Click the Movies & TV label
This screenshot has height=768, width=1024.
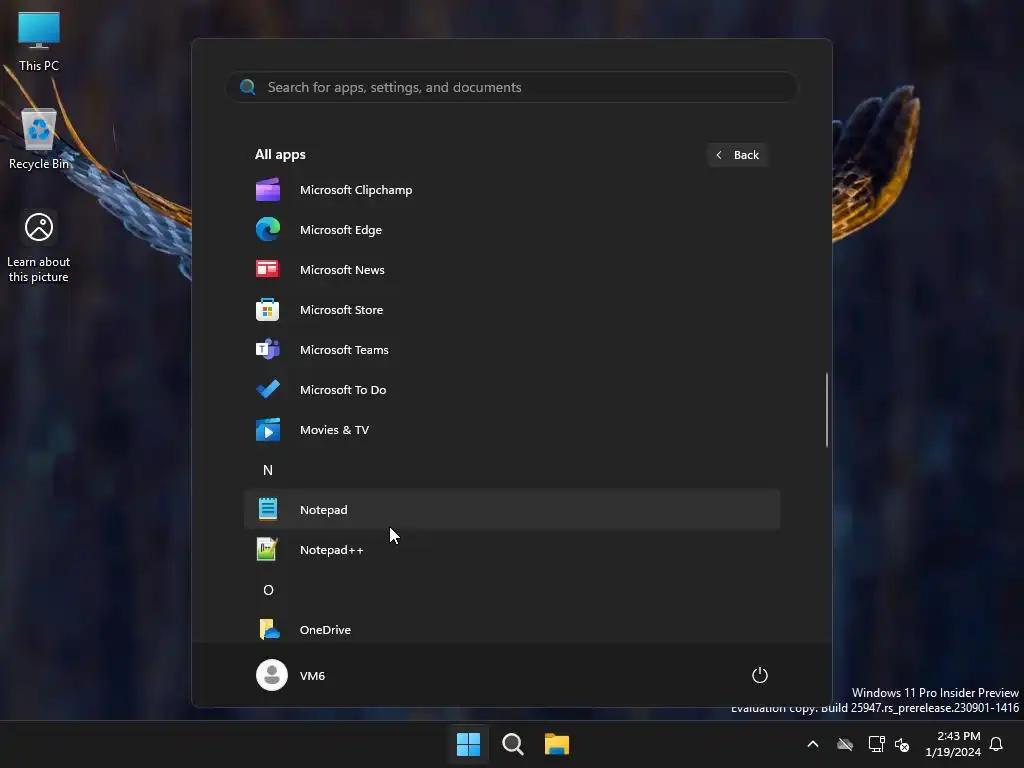[x=334, y=430]
